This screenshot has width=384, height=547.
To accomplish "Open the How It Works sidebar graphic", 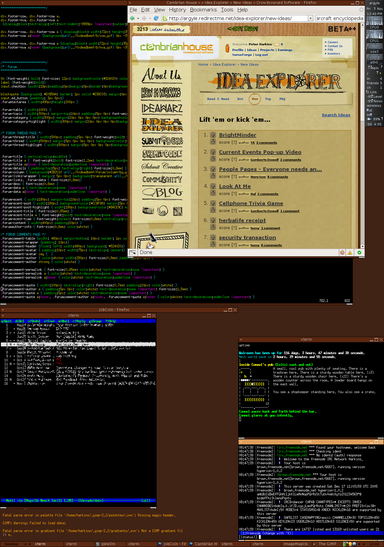I will [161, 93].
